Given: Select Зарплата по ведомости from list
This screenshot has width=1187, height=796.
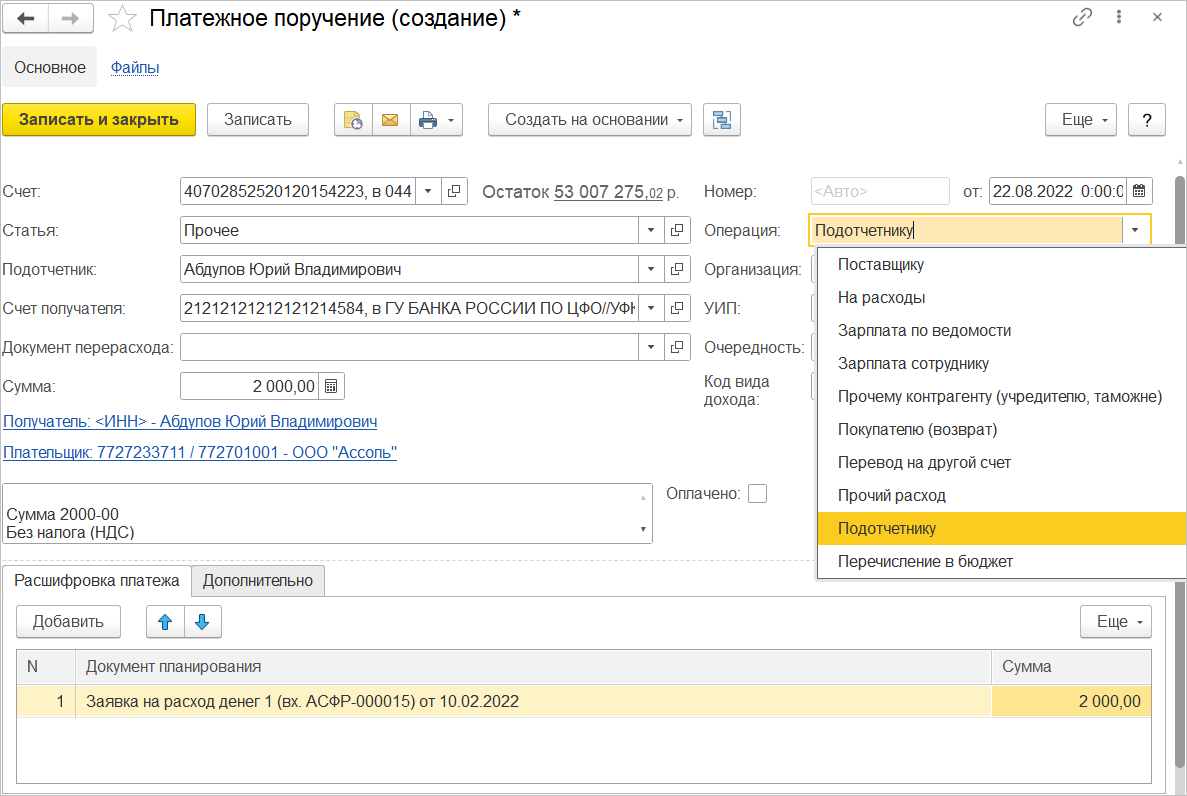Looking at the screenshot, I should click(924, 331).
